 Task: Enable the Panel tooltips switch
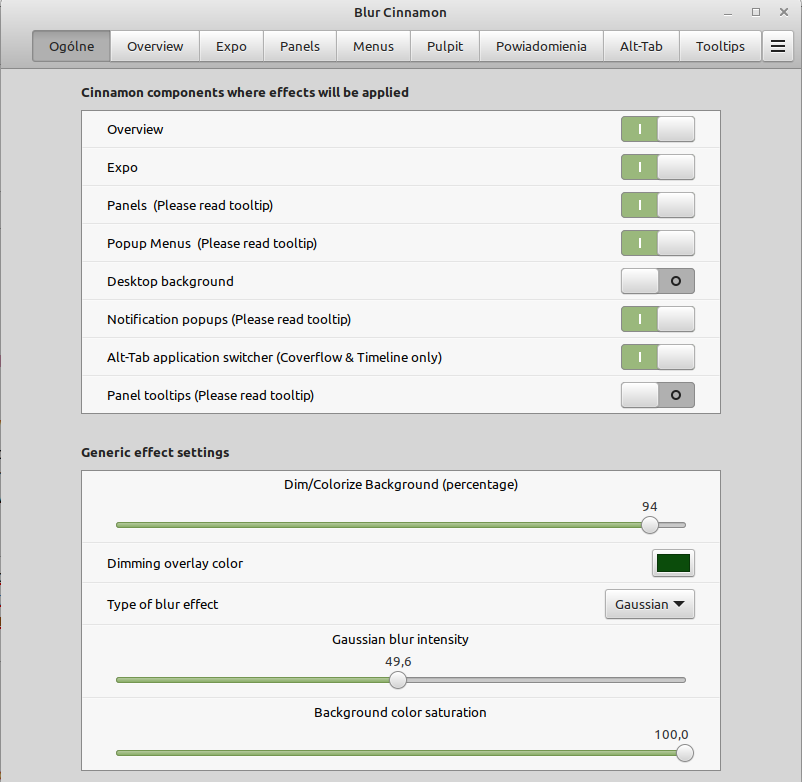coord(658,395)
